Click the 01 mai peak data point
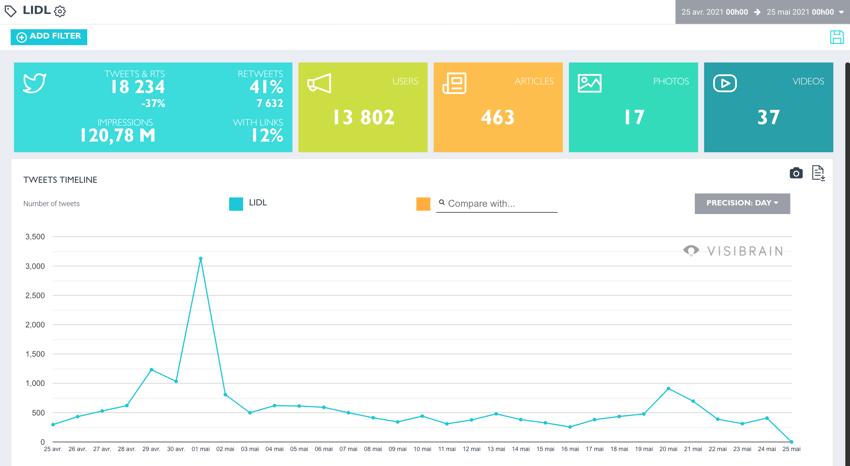The height and width of the screenshot is (466, 850). click(x=201, y=259)
